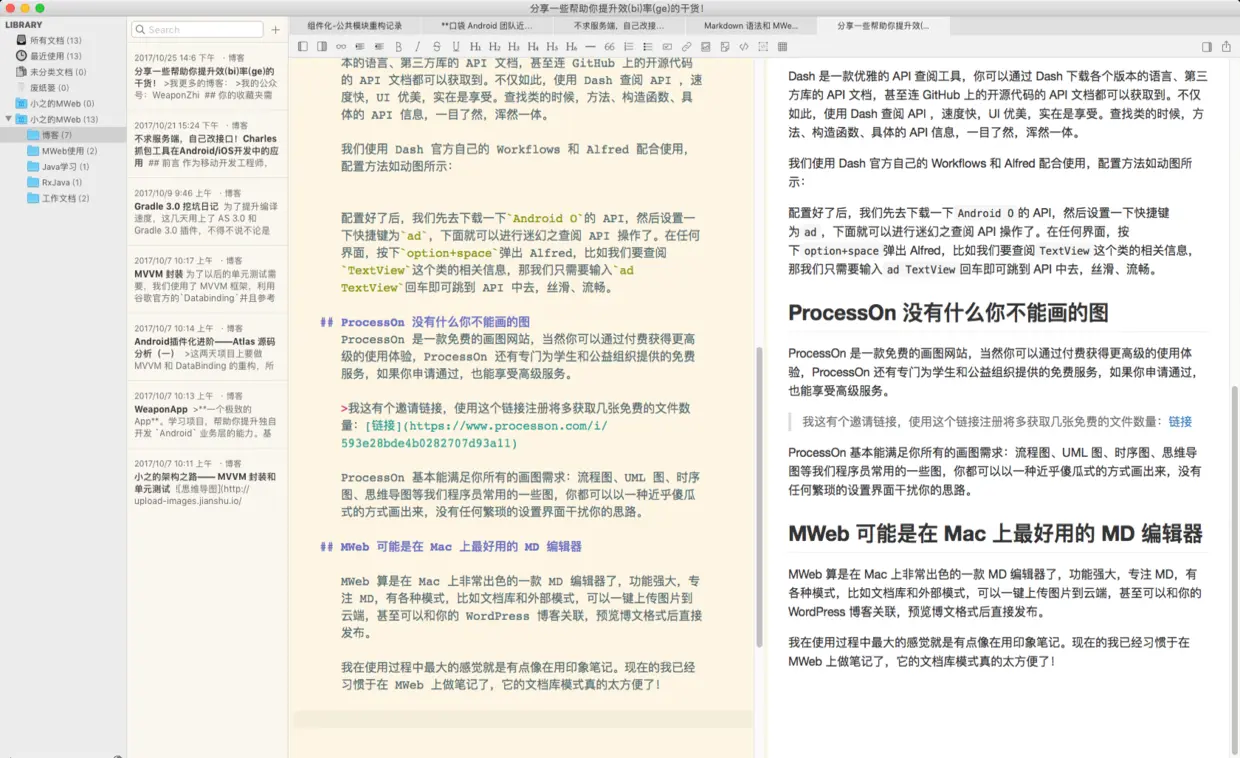Apply bold formatting with B icon
Screen dimensions: 1240x758
tap(398, 46)
